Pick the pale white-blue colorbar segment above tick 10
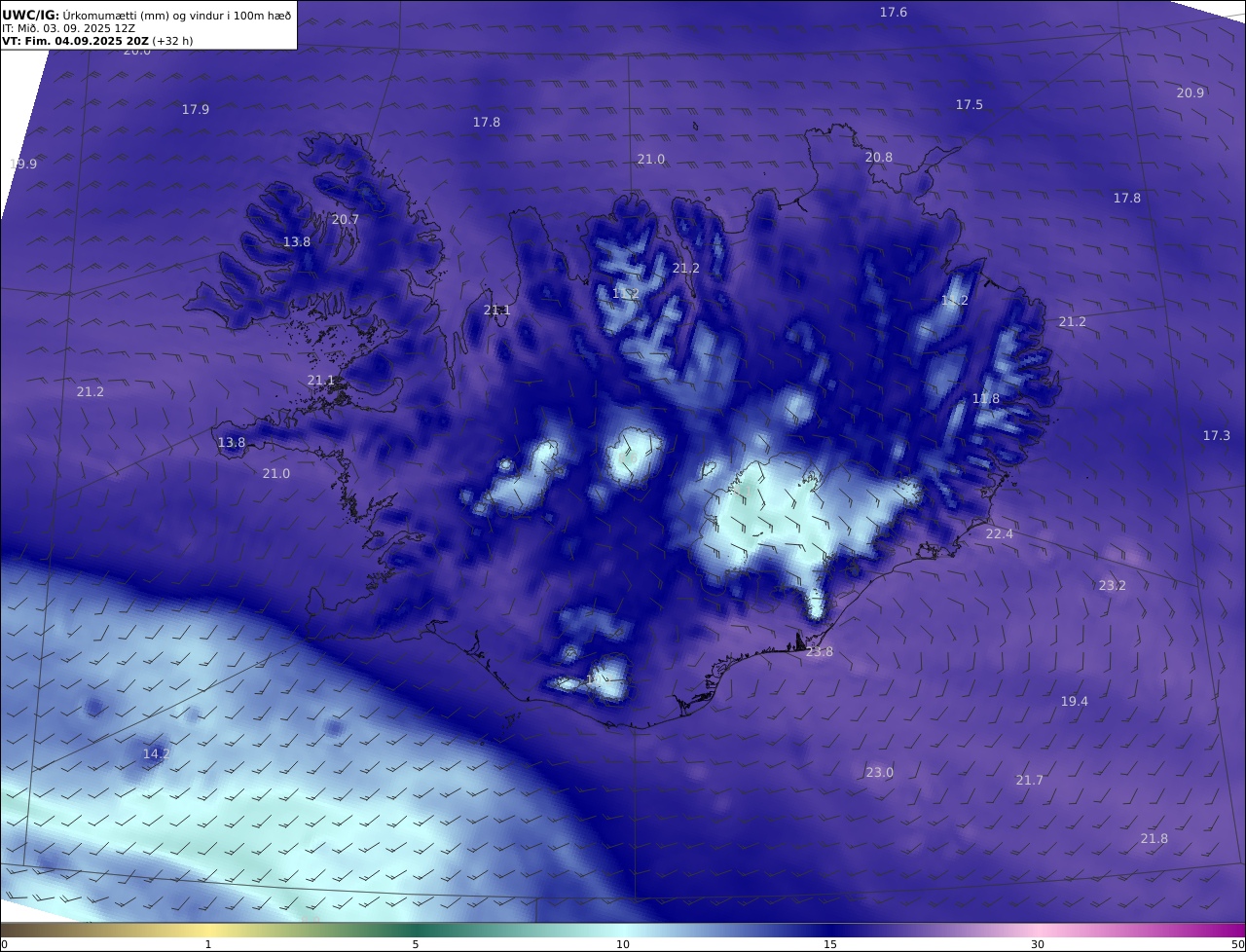The height and width of the screenshot is (952, 1246). (623, 930)
